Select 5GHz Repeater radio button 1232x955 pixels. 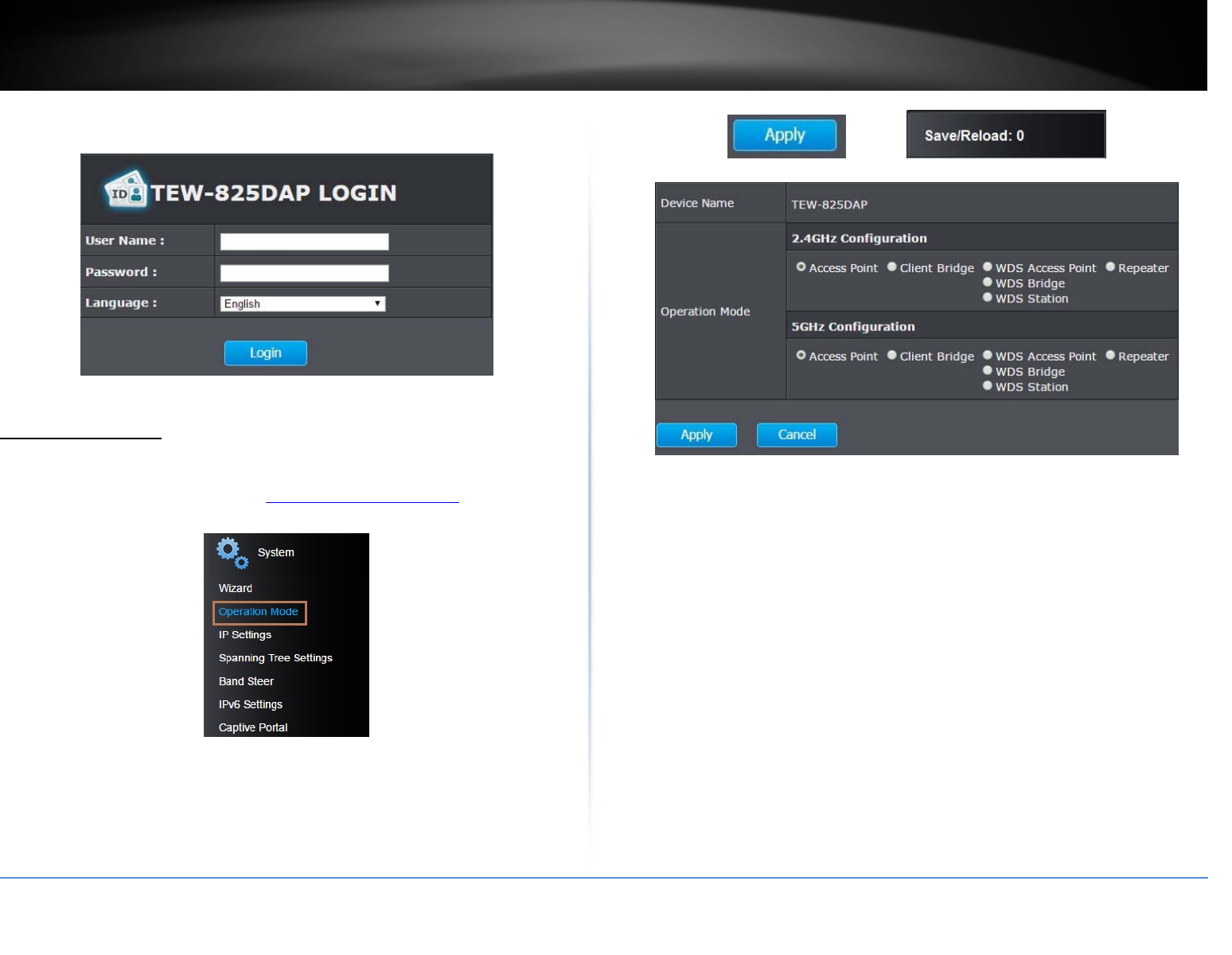1110,356
